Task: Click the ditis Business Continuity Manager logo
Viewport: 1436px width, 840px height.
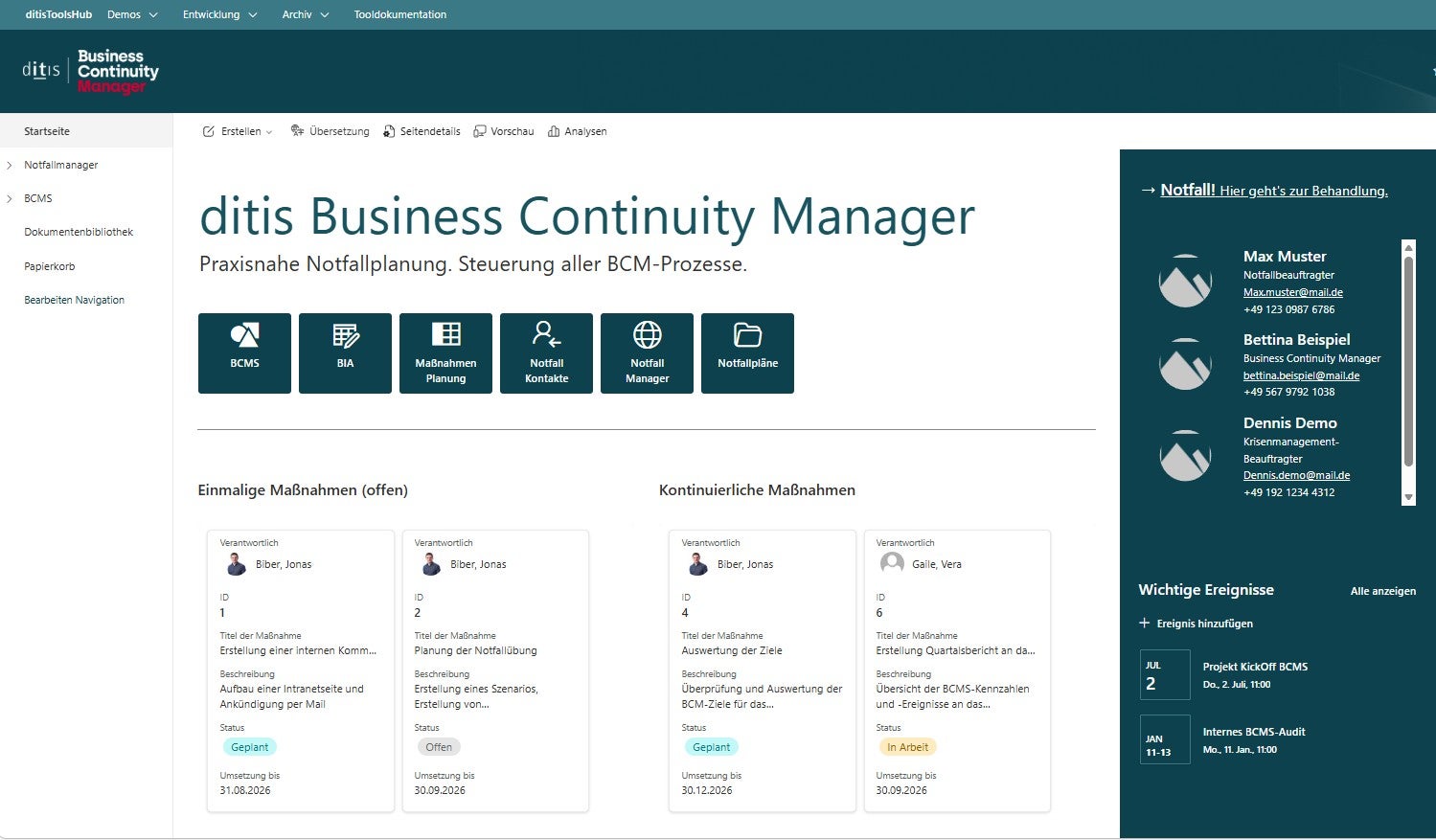Action: tap(91, 71)
